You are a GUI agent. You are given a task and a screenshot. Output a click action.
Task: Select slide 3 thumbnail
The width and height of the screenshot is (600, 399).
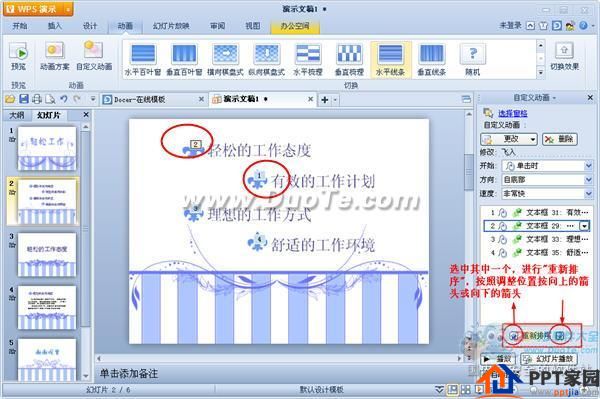click(x=47, y=255)
